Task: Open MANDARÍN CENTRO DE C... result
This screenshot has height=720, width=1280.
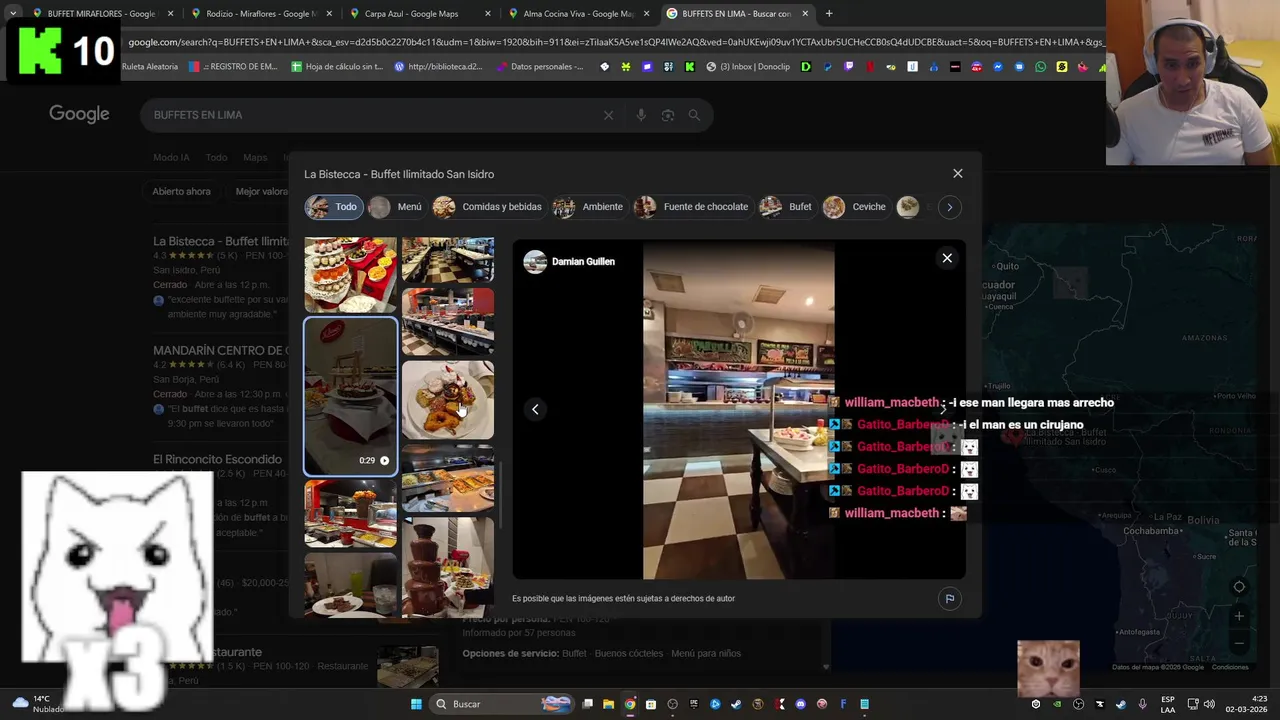Action: coord(221,351)
